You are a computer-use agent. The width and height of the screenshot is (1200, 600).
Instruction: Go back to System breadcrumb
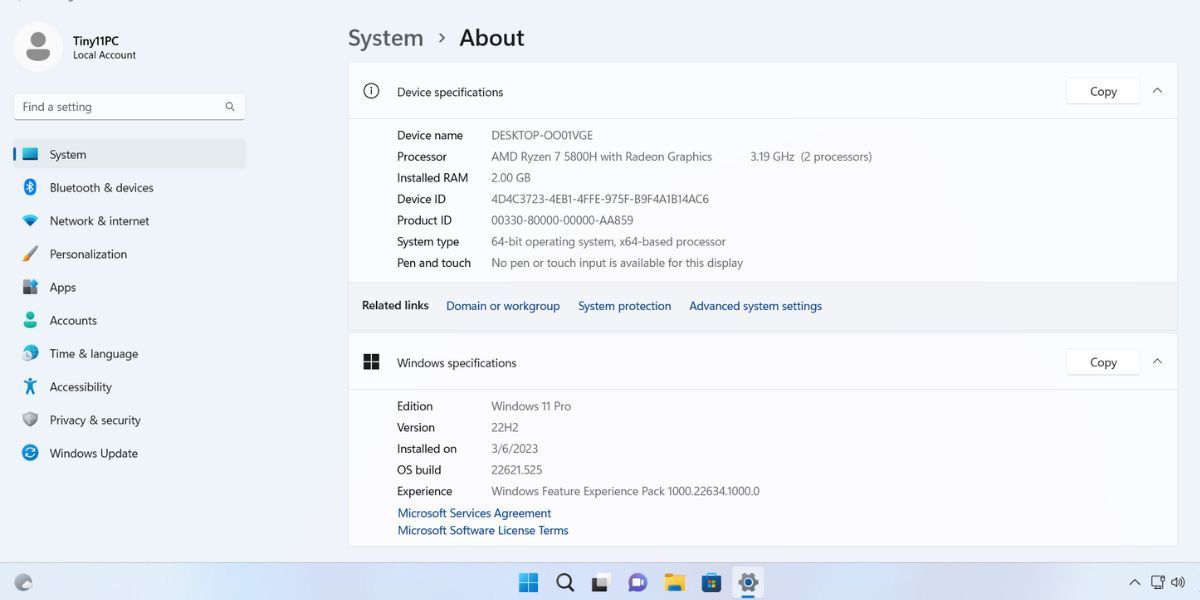coord(386,38)
